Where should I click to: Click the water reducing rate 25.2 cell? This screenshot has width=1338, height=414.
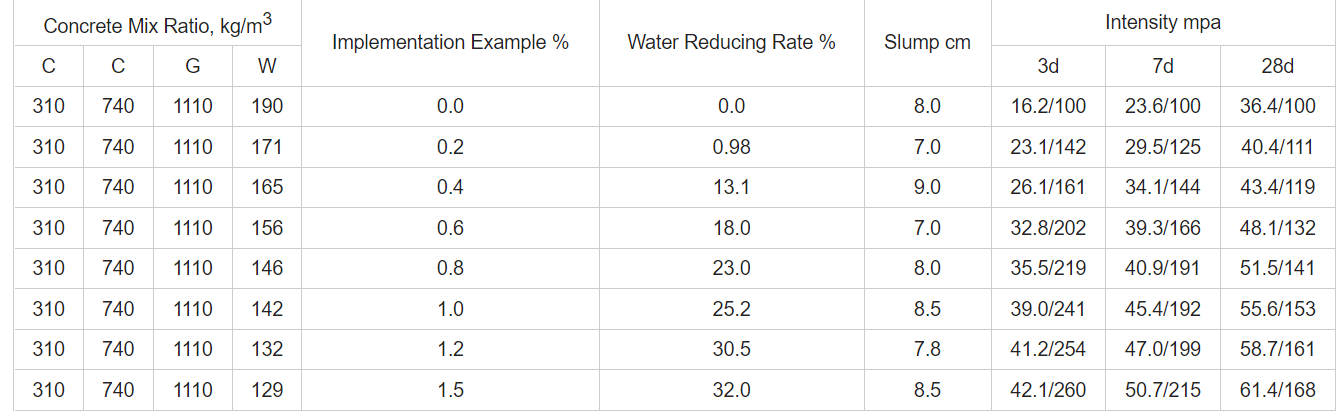point(731,309)
